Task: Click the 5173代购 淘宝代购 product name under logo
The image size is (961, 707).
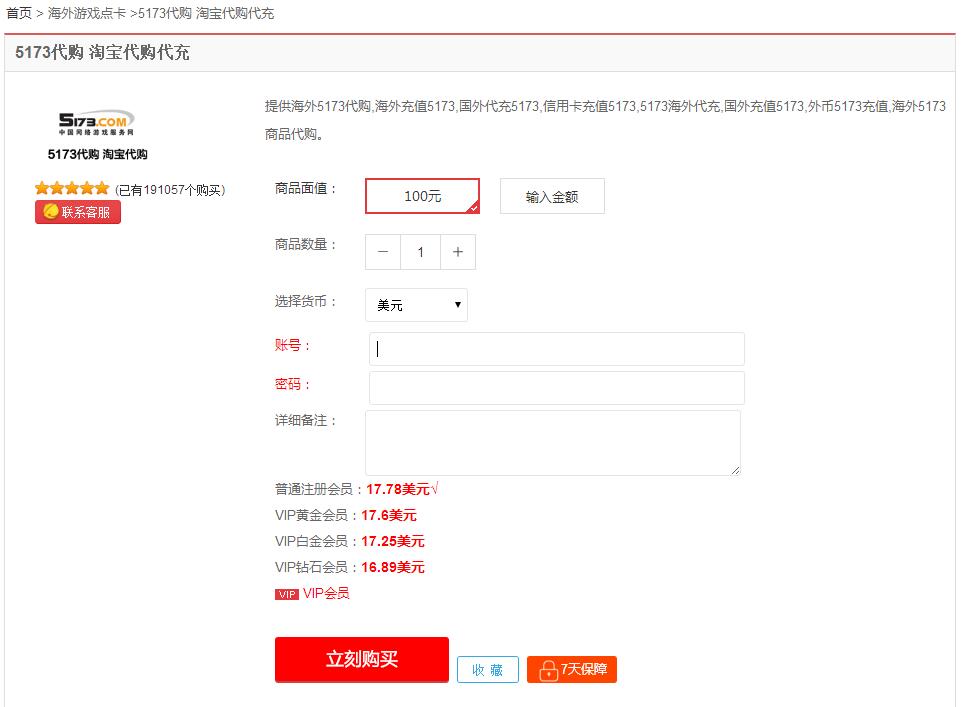Action: coord(97,154)
